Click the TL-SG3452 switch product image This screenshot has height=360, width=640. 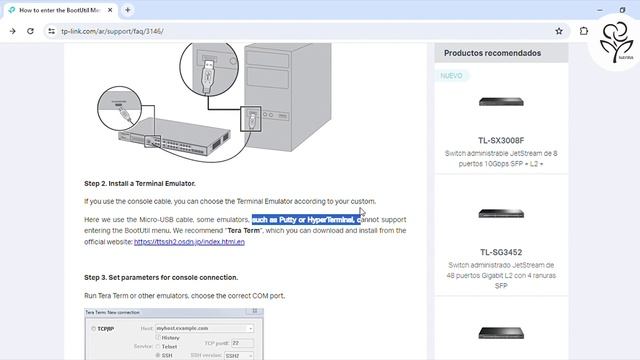[501, 213]
